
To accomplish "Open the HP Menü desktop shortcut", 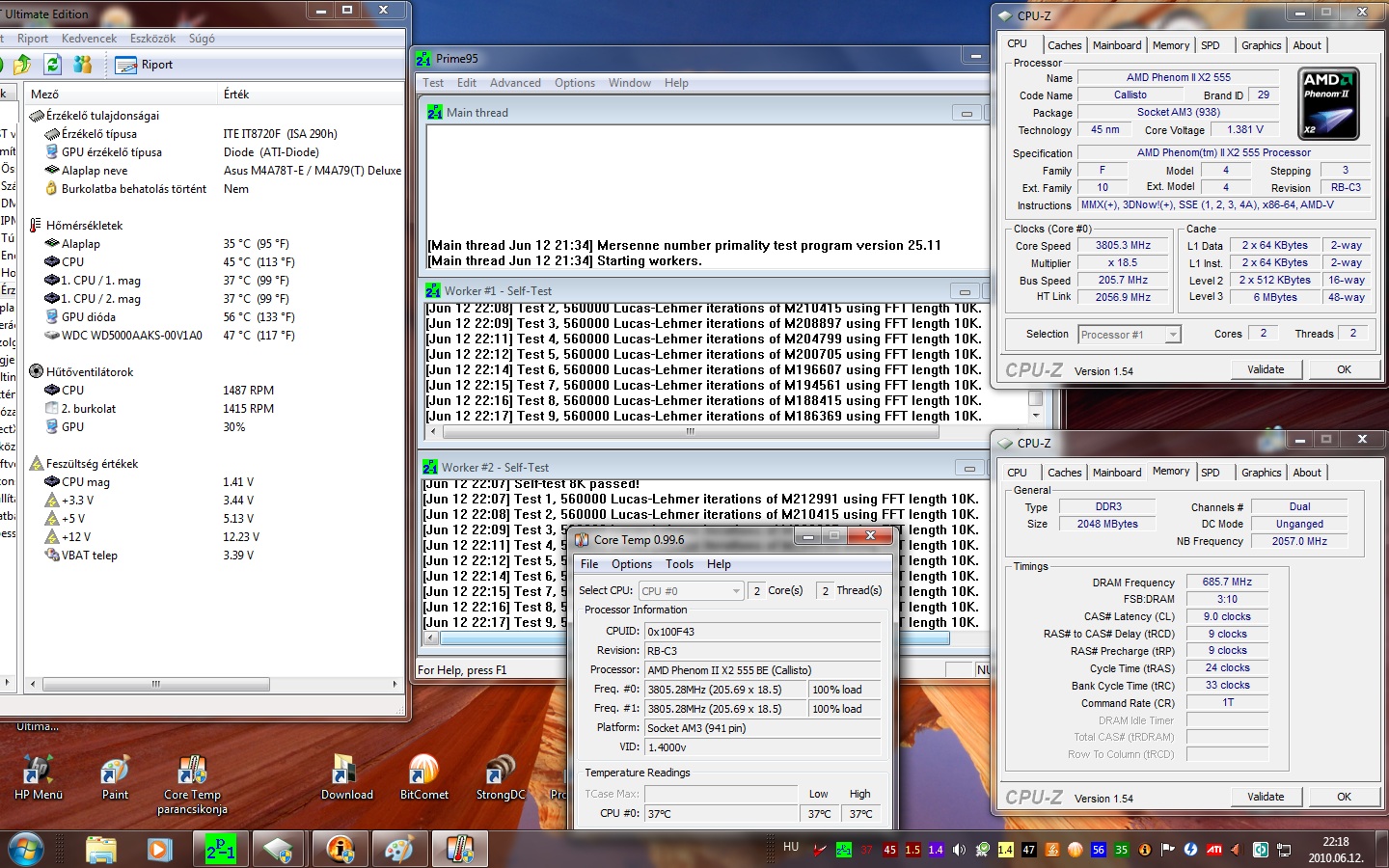I will 38,777.
